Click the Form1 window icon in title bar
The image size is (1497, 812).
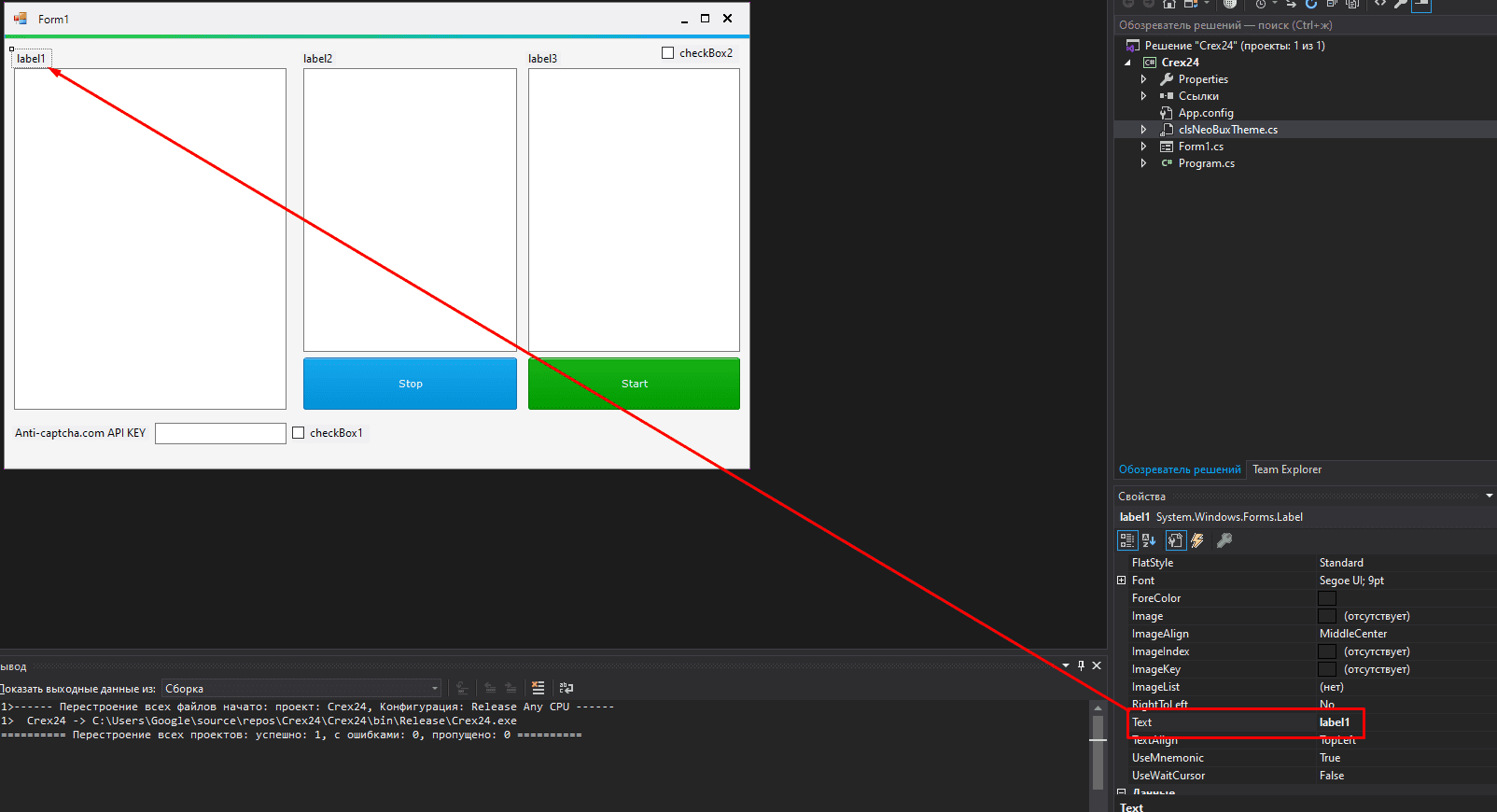(x=21, y=19)
